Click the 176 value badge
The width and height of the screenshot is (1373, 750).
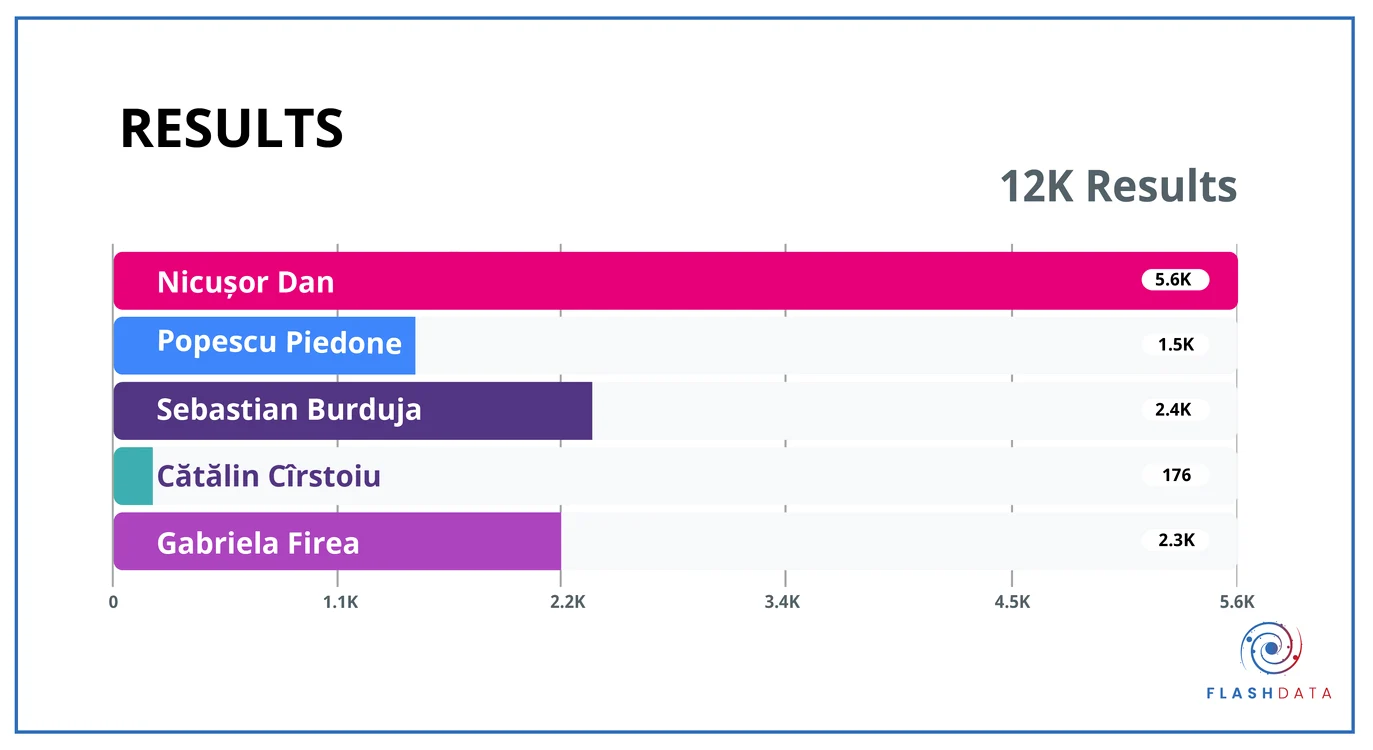tap(1175, 475)
